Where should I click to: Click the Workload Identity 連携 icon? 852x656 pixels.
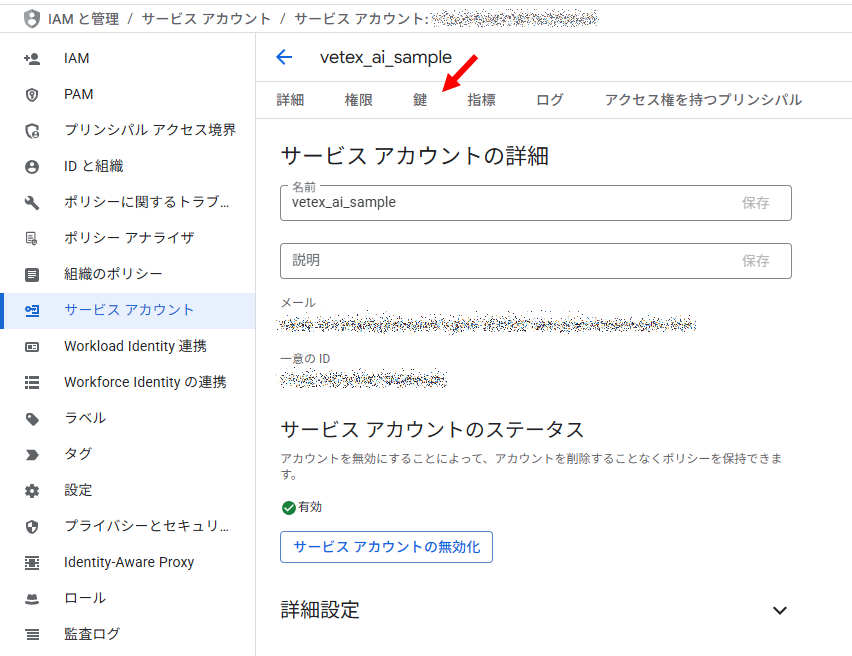(32, 347)
